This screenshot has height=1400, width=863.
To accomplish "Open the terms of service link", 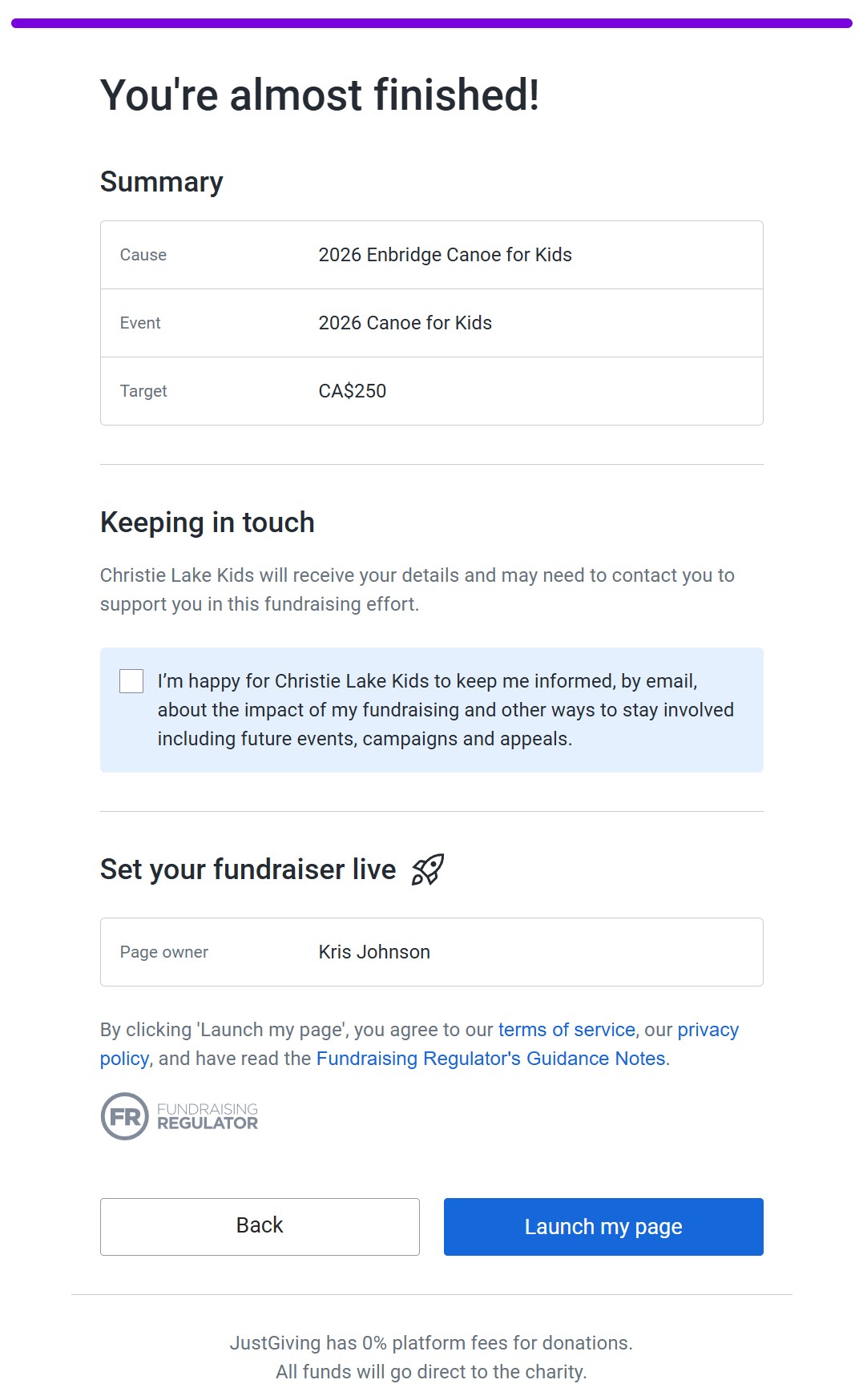I will [x=567, y=1030].
